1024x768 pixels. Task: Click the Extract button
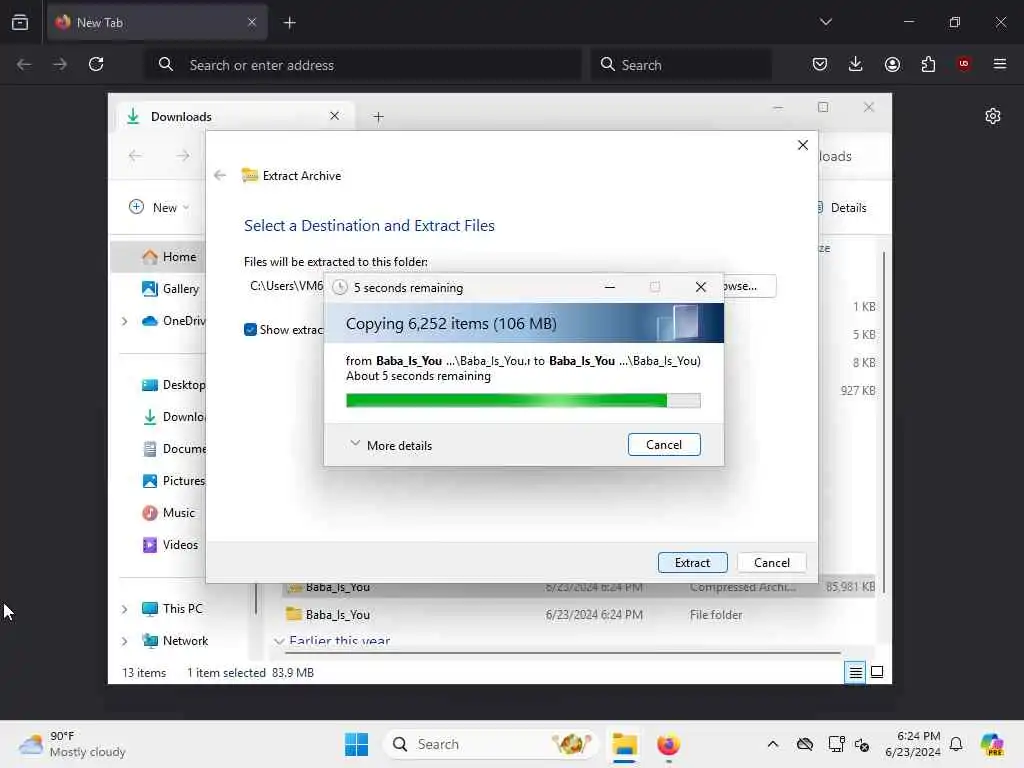[x=692, y=562]
